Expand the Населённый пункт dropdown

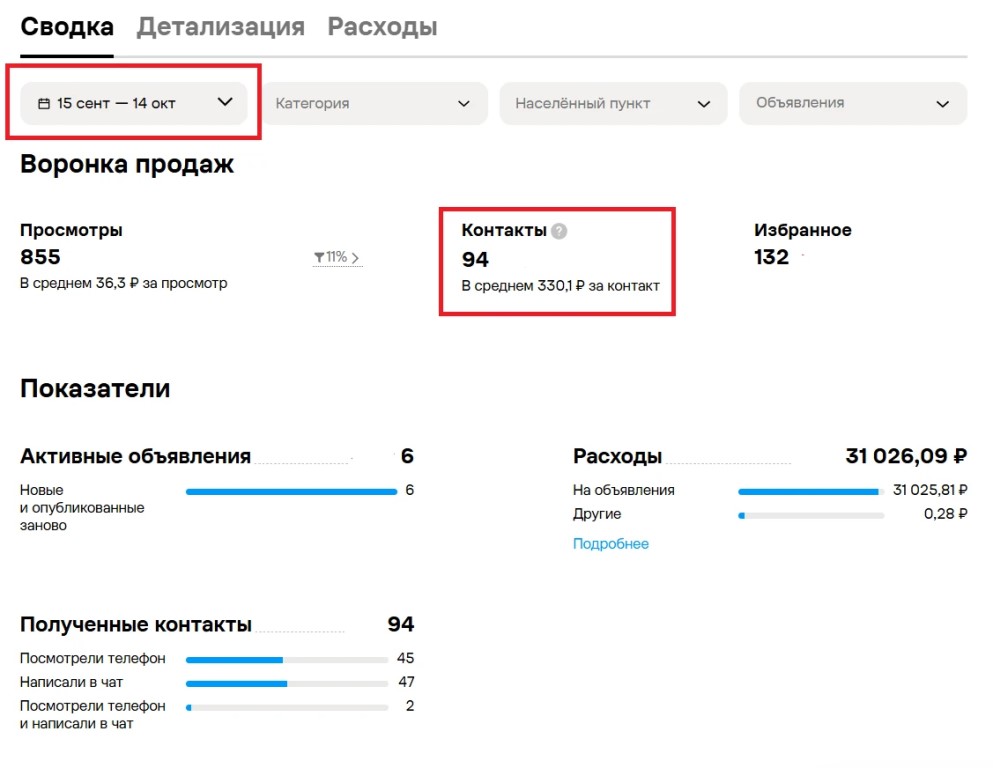click(x=613, y=103)
